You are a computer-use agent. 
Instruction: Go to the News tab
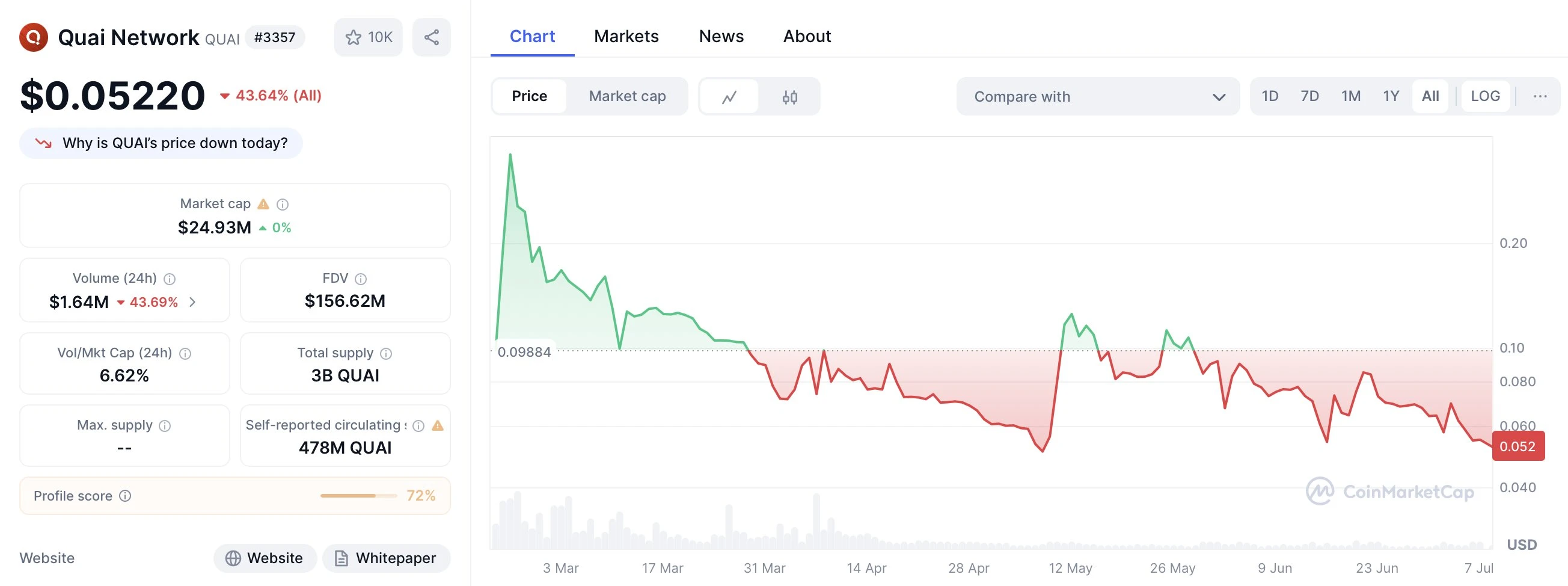pyautogui.click(x=721, y=37)
